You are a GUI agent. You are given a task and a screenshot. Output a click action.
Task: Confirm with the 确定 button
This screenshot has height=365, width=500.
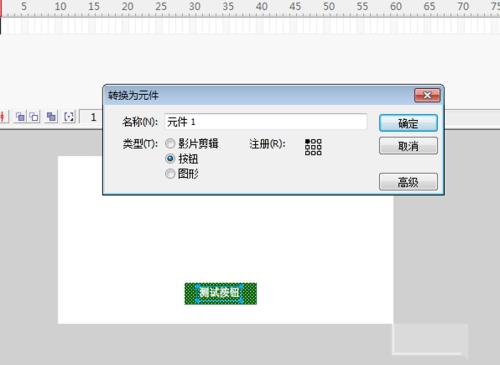pyautogui.click(x=408, y=123)
